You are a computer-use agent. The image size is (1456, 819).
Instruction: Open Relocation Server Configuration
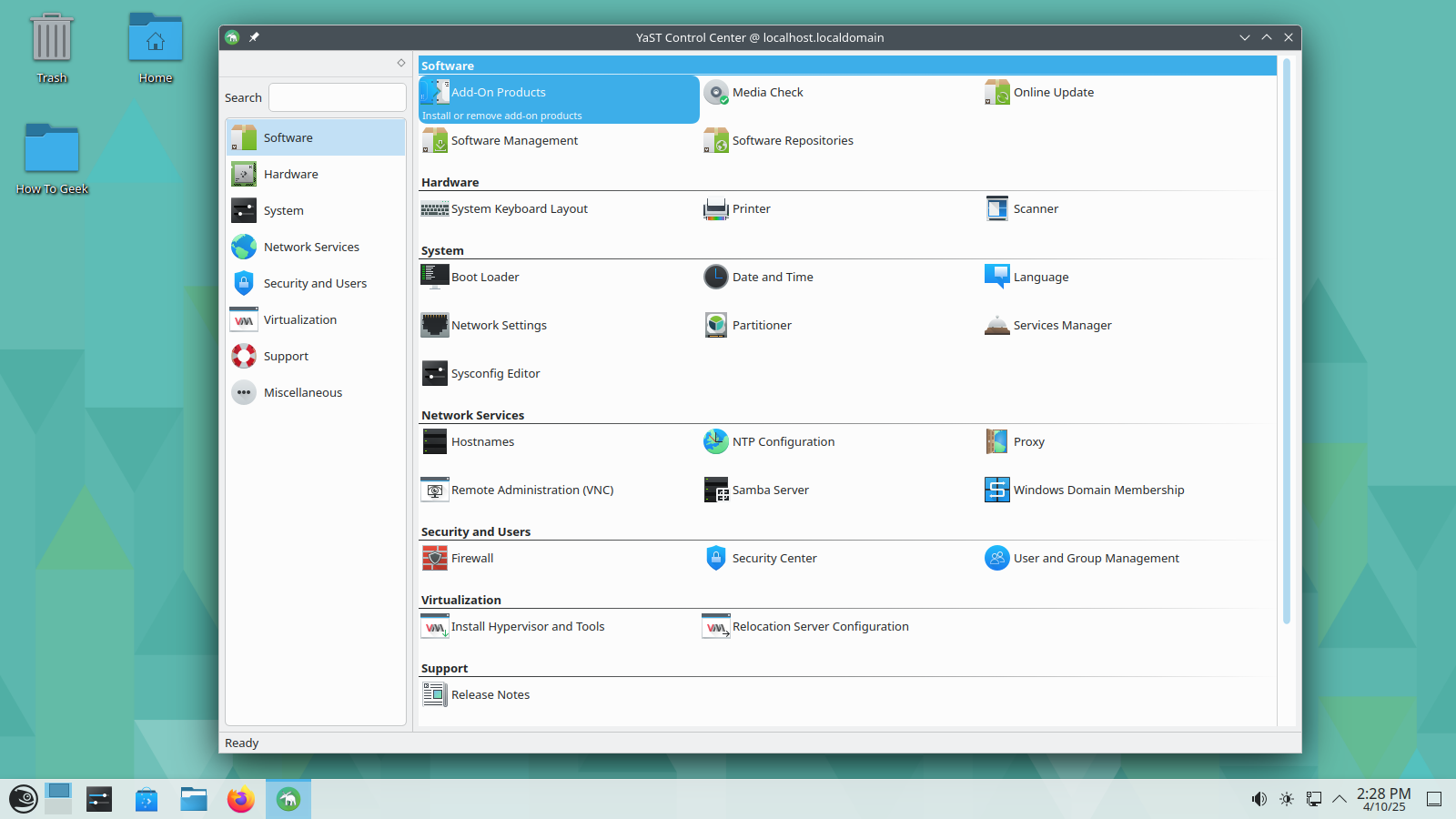(x=805, y=627)
